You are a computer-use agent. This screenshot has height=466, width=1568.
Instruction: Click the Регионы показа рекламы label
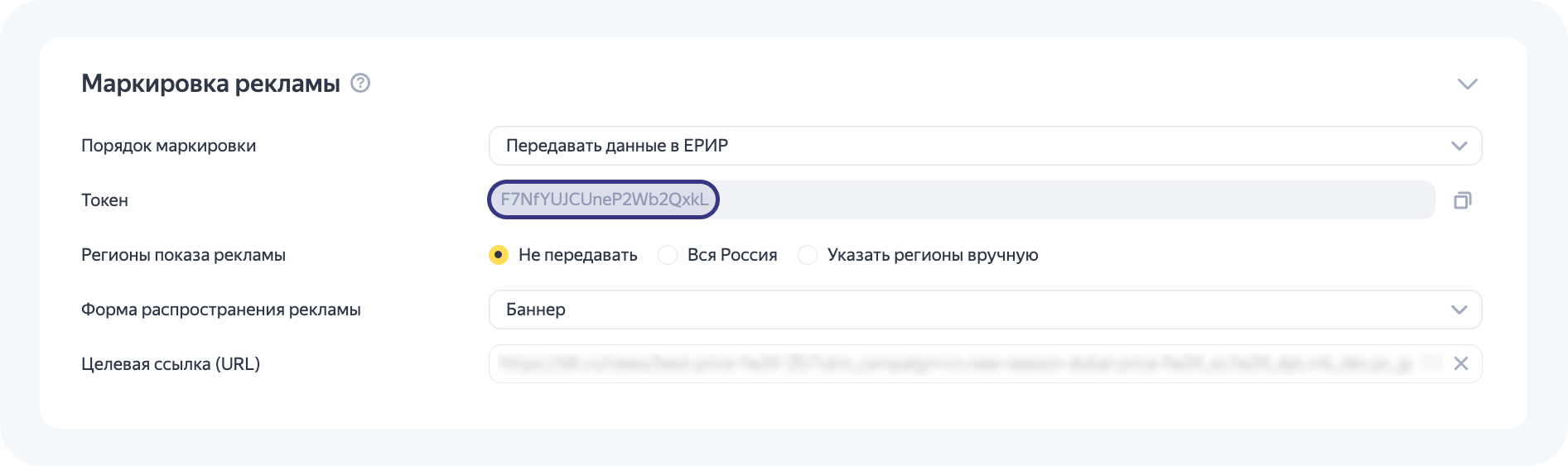[x=183, y=255]
